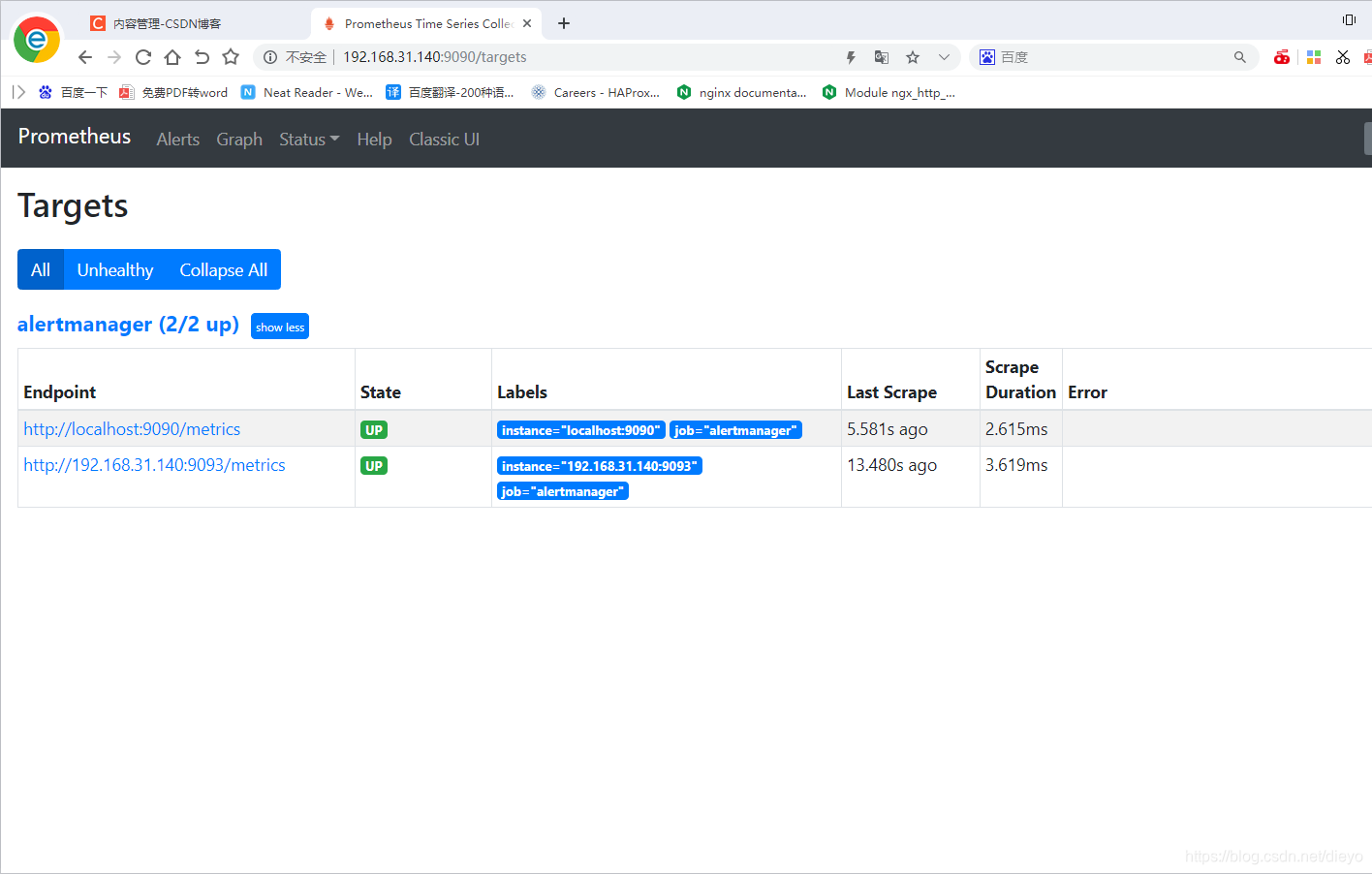Switch to the 内容管理-CSDN博客 tab
Image resolution: width=1372 pixels, height=874 pixels.
pos(167,23)
